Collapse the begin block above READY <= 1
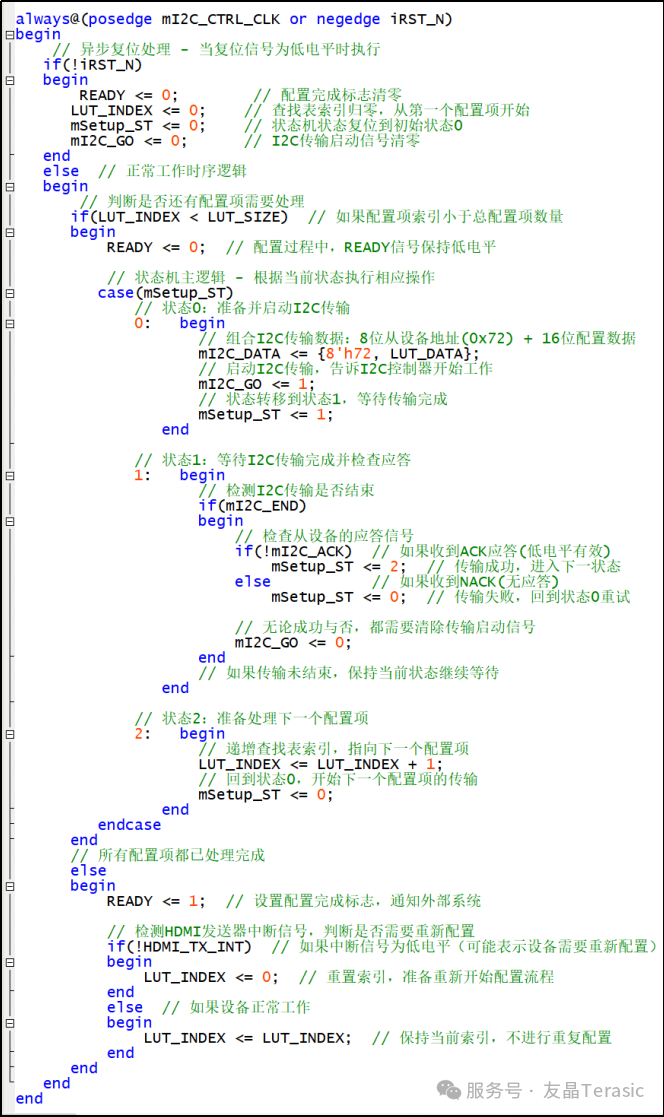 10,886
